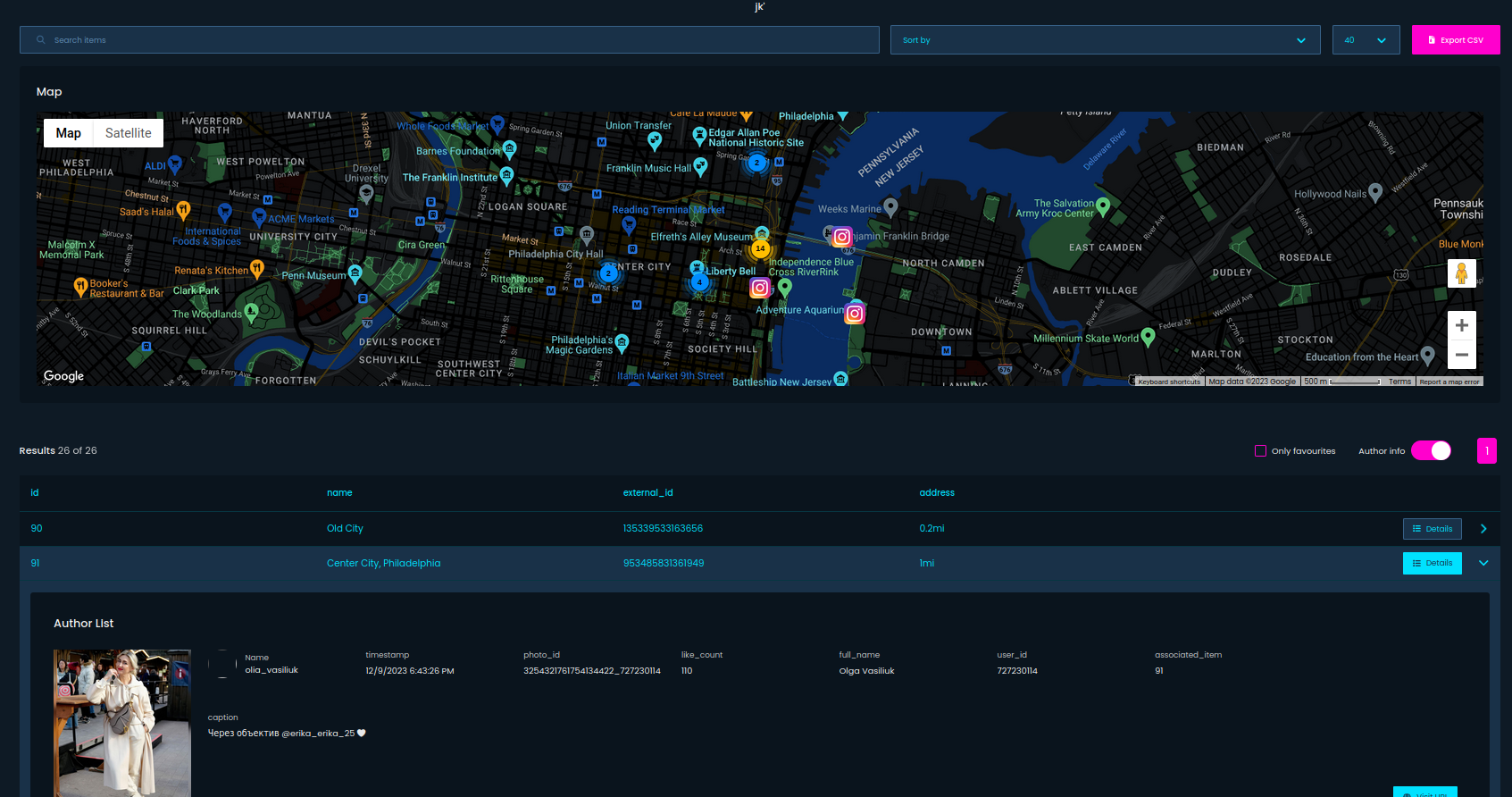
Task: Tick the Only favourites checkbox
Action: [1260, 451]
